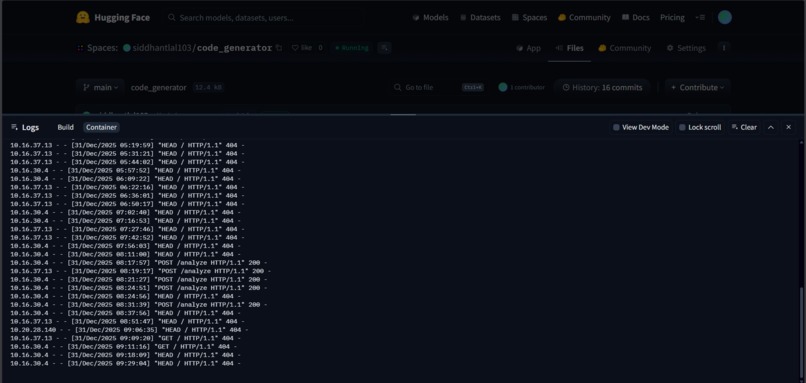Switch to the Files tab
This screenshot has height=383, width=806.
tap(569, 48)
